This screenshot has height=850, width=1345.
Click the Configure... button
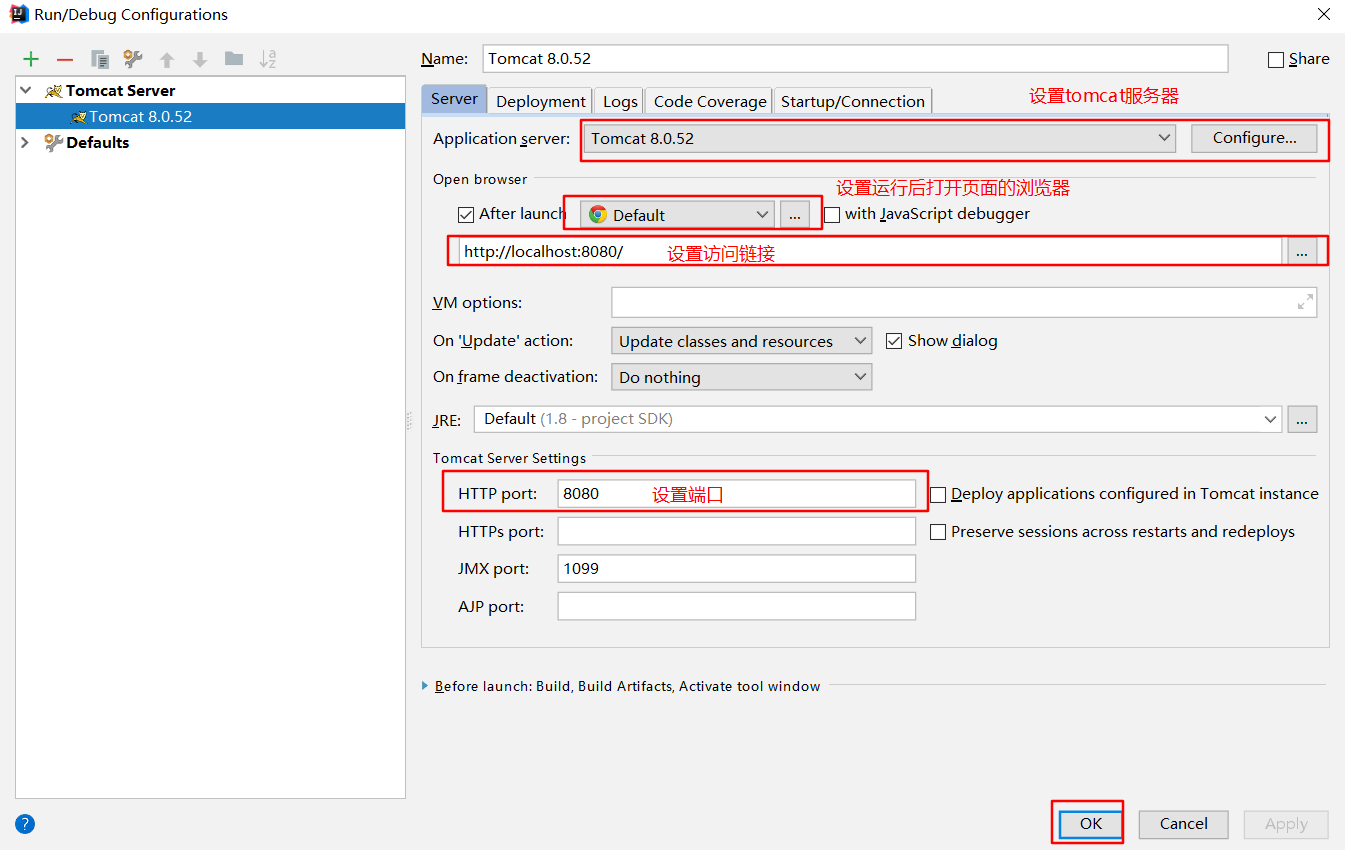pos(1254,138)
